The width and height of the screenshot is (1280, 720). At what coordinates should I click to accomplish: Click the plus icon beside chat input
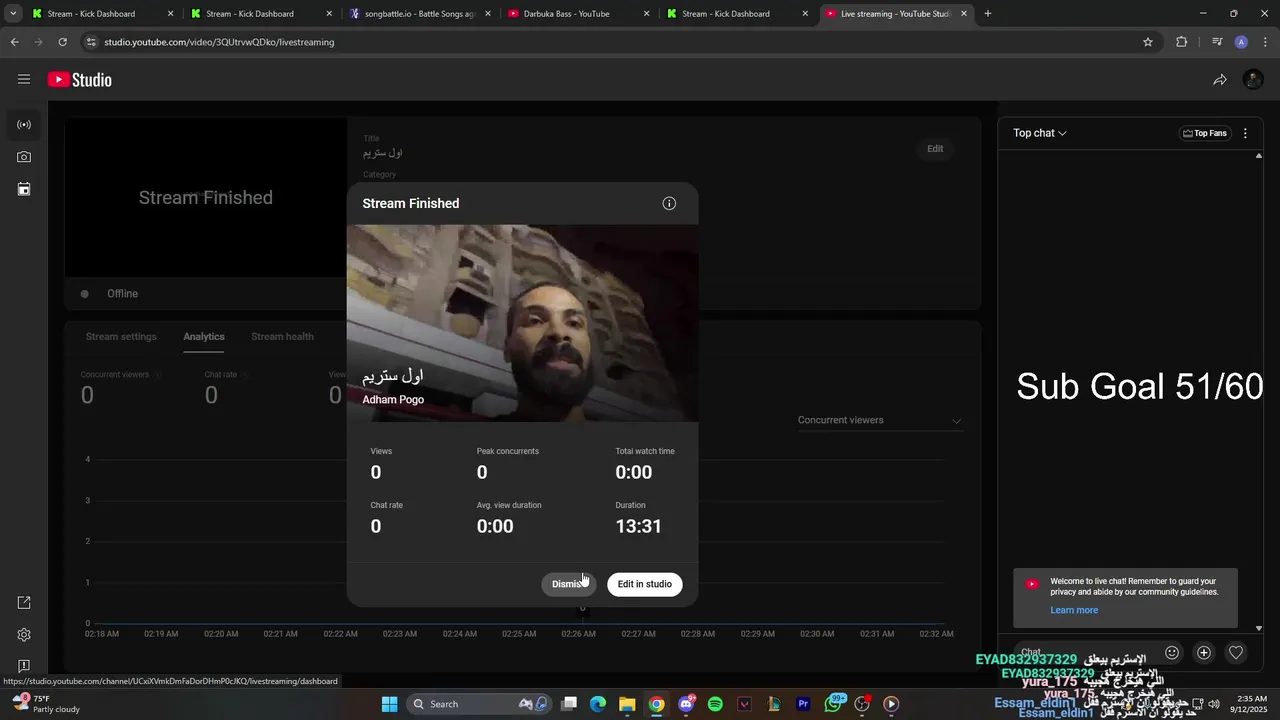(x=1204, y=652)
